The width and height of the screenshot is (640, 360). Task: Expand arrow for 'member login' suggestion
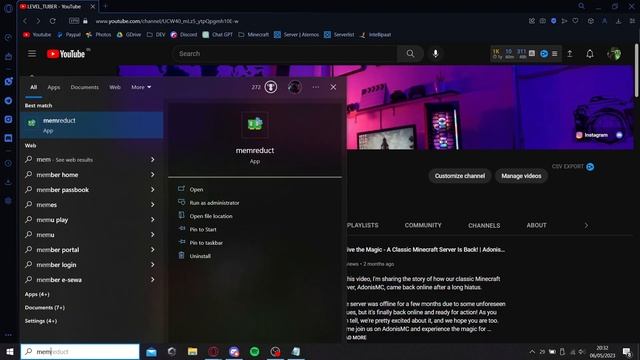pos(153,264)
